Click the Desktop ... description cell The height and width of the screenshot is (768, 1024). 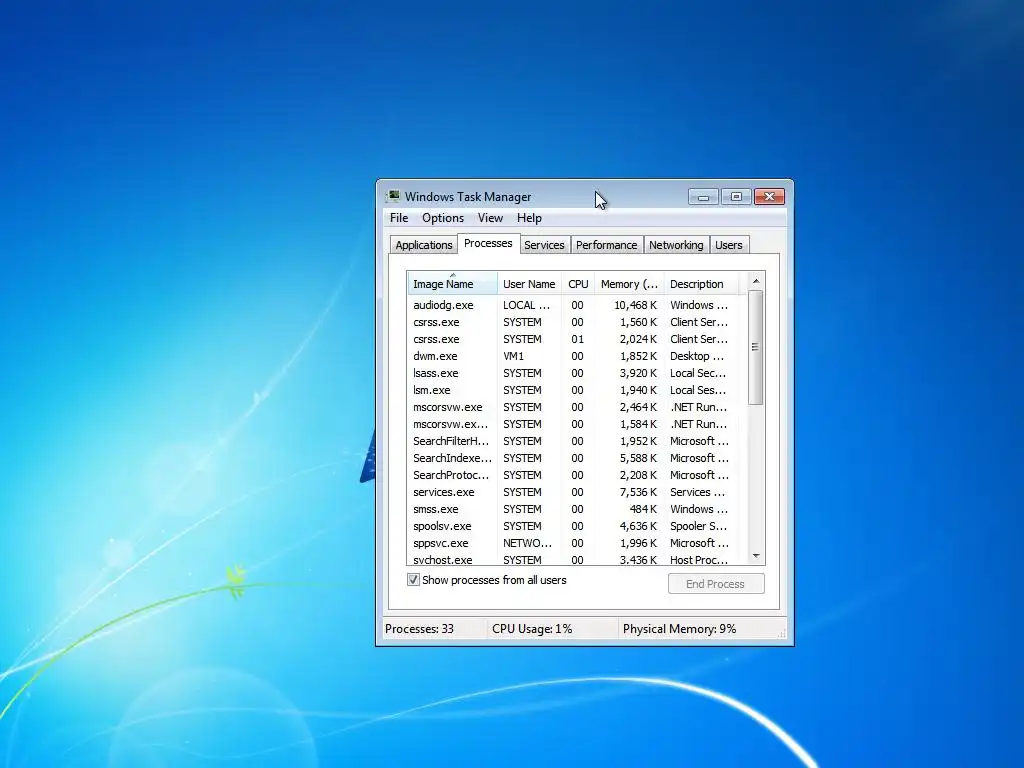click(697, 356)
